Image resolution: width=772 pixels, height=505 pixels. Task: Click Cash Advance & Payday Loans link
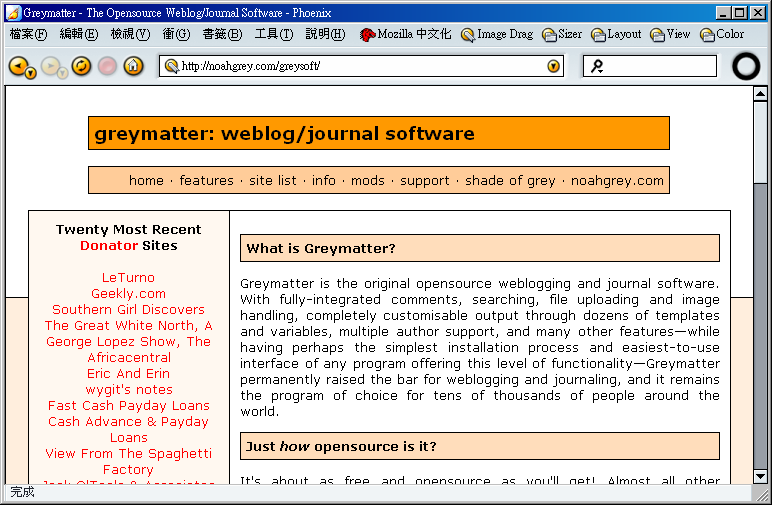coord(129,430)
